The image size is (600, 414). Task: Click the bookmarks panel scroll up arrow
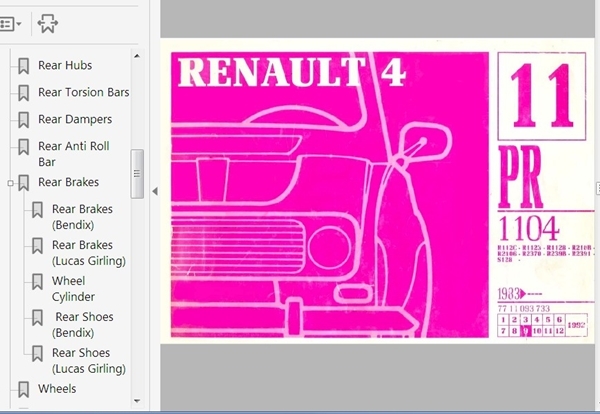tap(137, 56)
